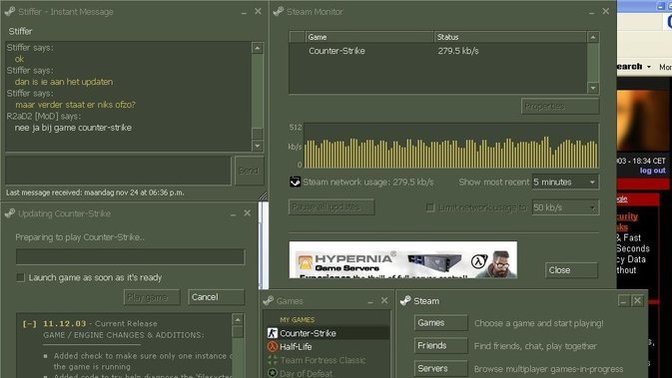
Task: Click the Steam Monitor table scroll down arrow
Action: tap(593, 88)
